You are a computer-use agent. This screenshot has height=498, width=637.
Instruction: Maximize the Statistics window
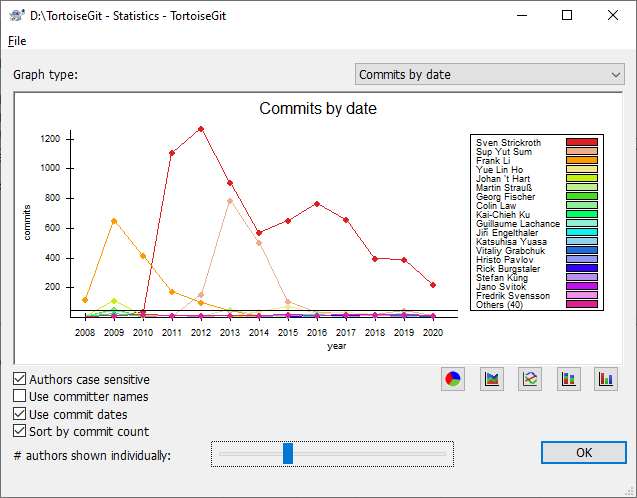point(567,15)
